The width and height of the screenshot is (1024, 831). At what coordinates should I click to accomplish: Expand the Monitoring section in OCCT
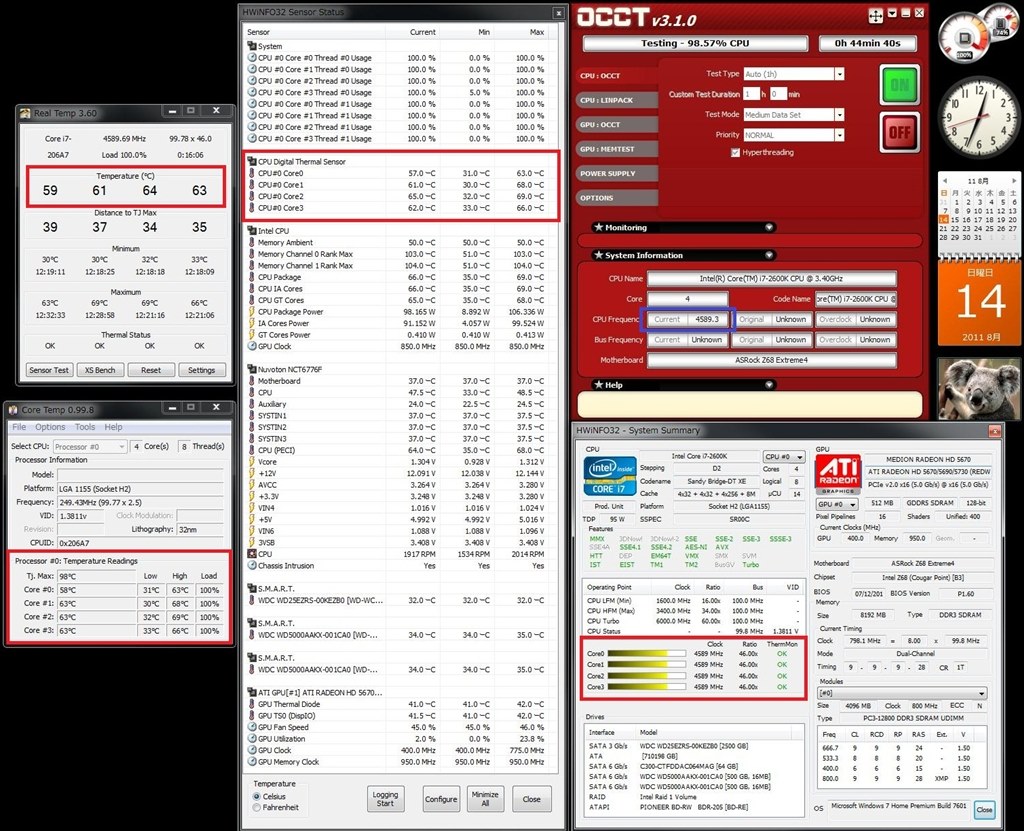(x=769, y=227)
